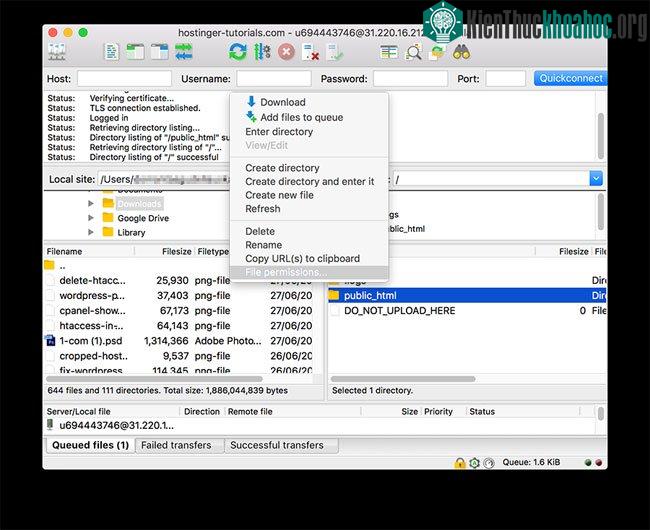Open the directory listing filters icon
650x530 pixels.
[x=389, y=52]
